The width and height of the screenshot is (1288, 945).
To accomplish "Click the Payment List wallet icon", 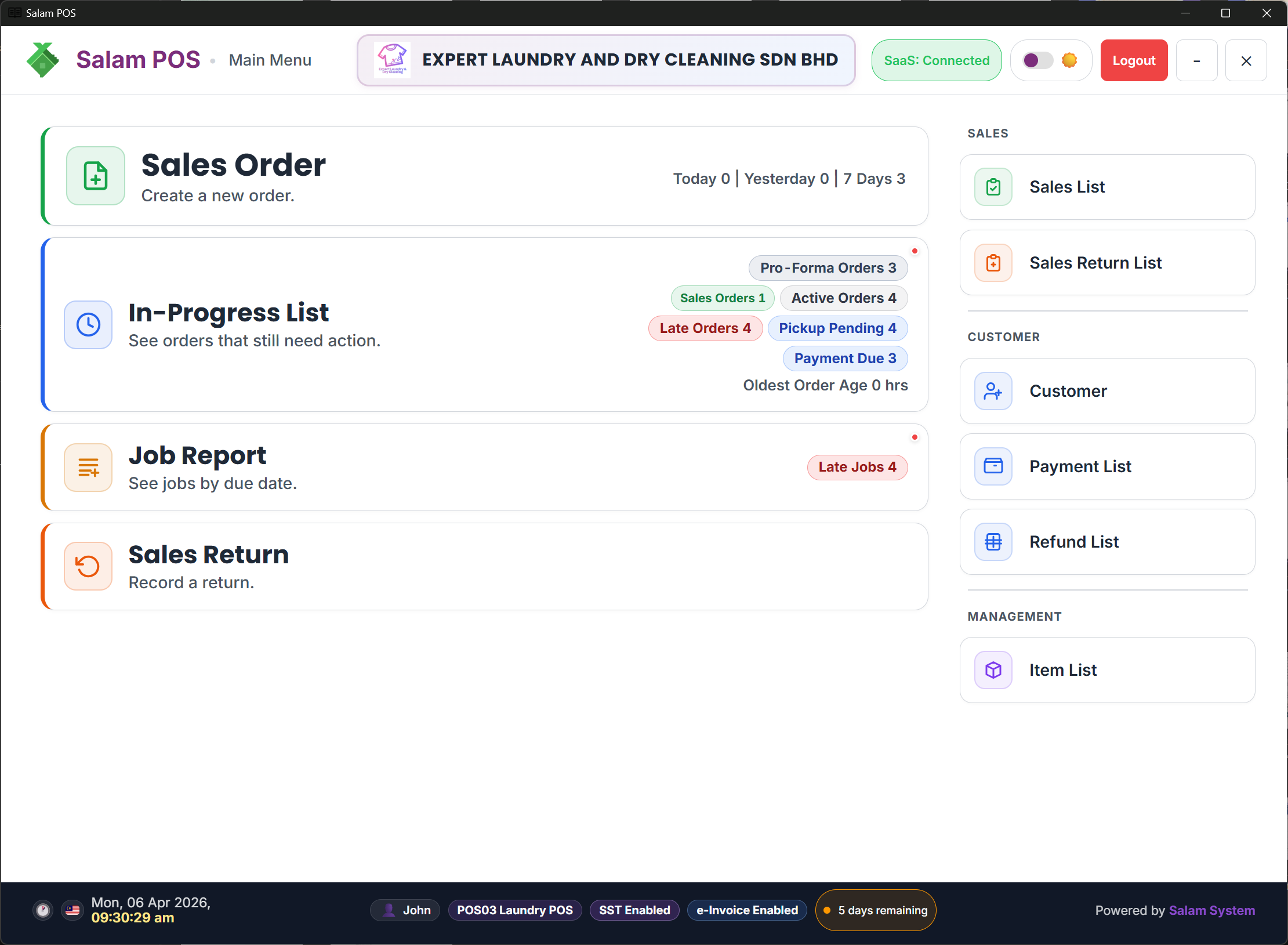I will point(993,466).
